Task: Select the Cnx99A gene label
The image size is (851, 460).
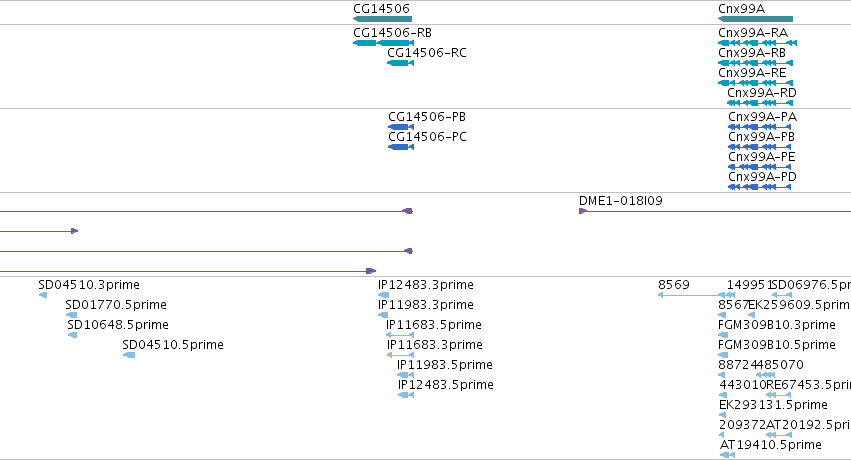Action: [741, 9]
